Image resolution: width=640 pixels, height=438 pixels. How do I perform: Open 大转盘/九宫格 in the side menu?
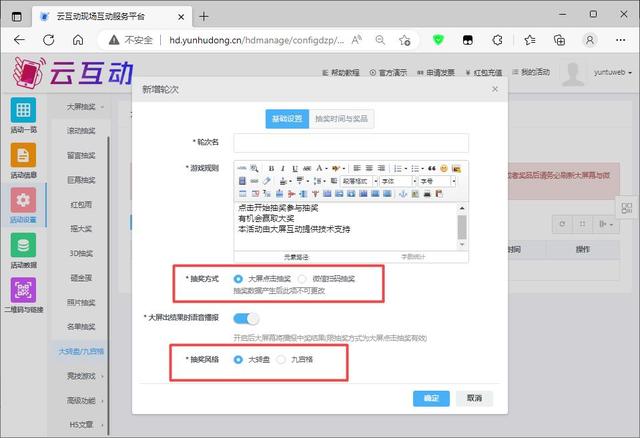click(x=81, y=351)
